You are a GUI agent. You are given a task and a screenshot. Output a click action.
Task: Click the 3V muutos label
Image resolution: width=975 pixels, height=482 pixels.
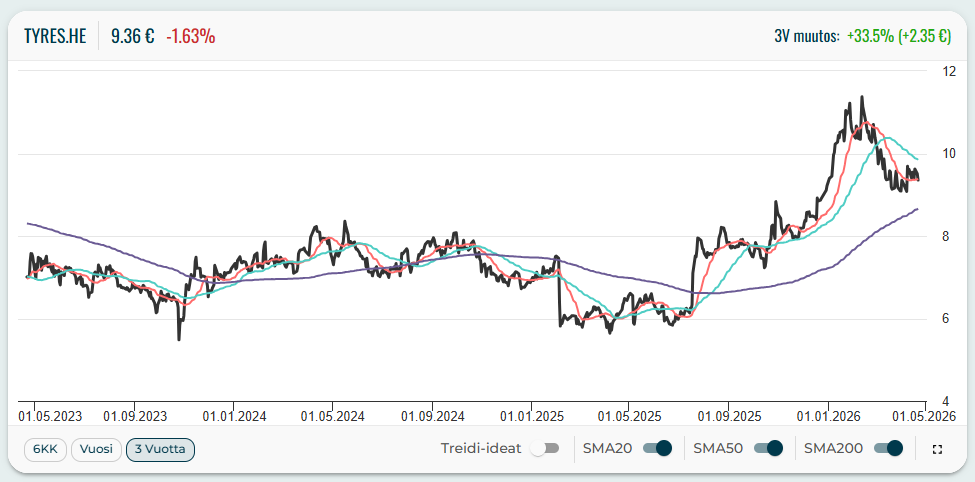point(806,36)
